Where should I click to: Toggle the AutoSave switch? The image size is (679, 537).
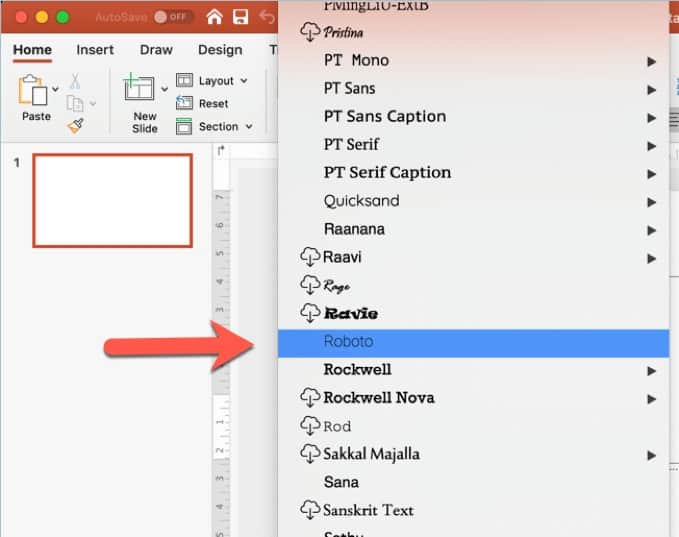[x=173, y=17]
